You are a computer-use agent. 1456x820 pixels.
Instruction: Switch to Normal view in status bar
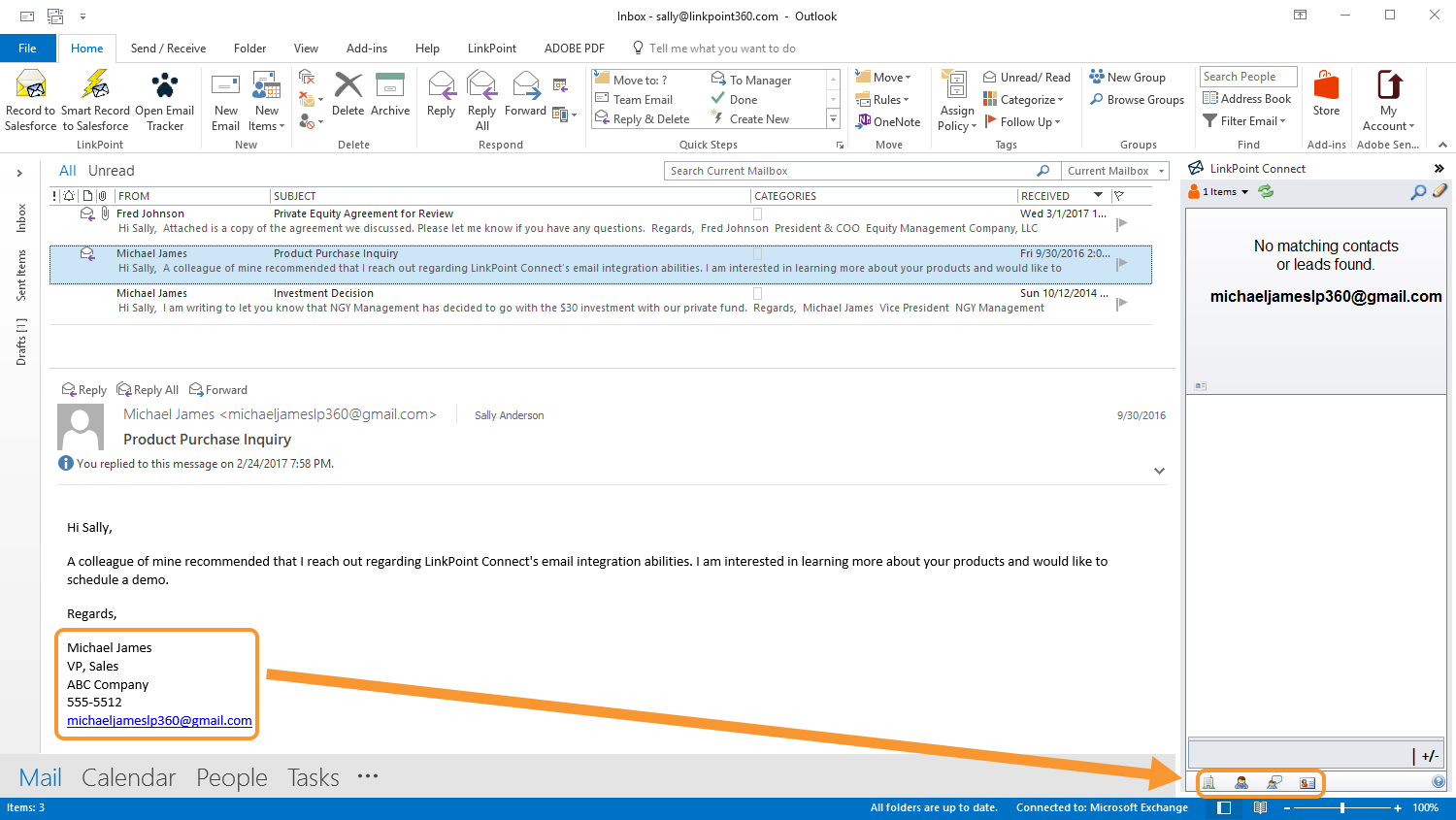(1224, 807)
